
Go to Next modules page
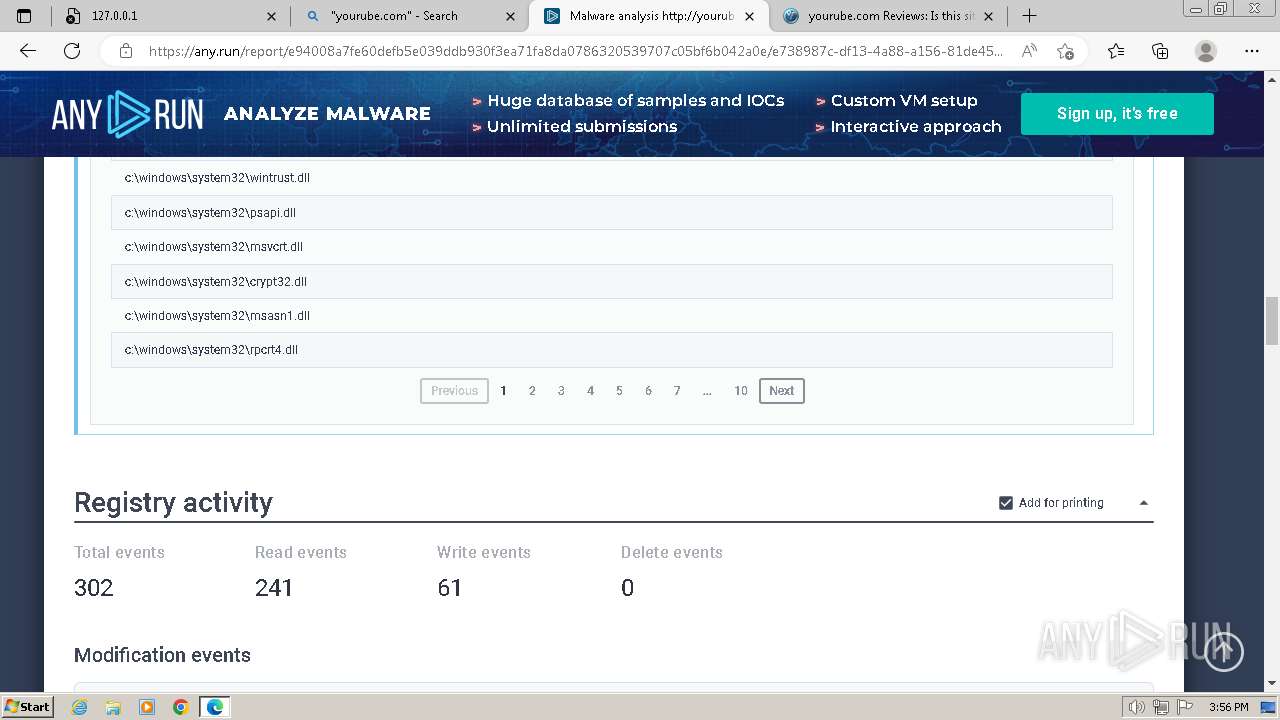pos(781,391)
